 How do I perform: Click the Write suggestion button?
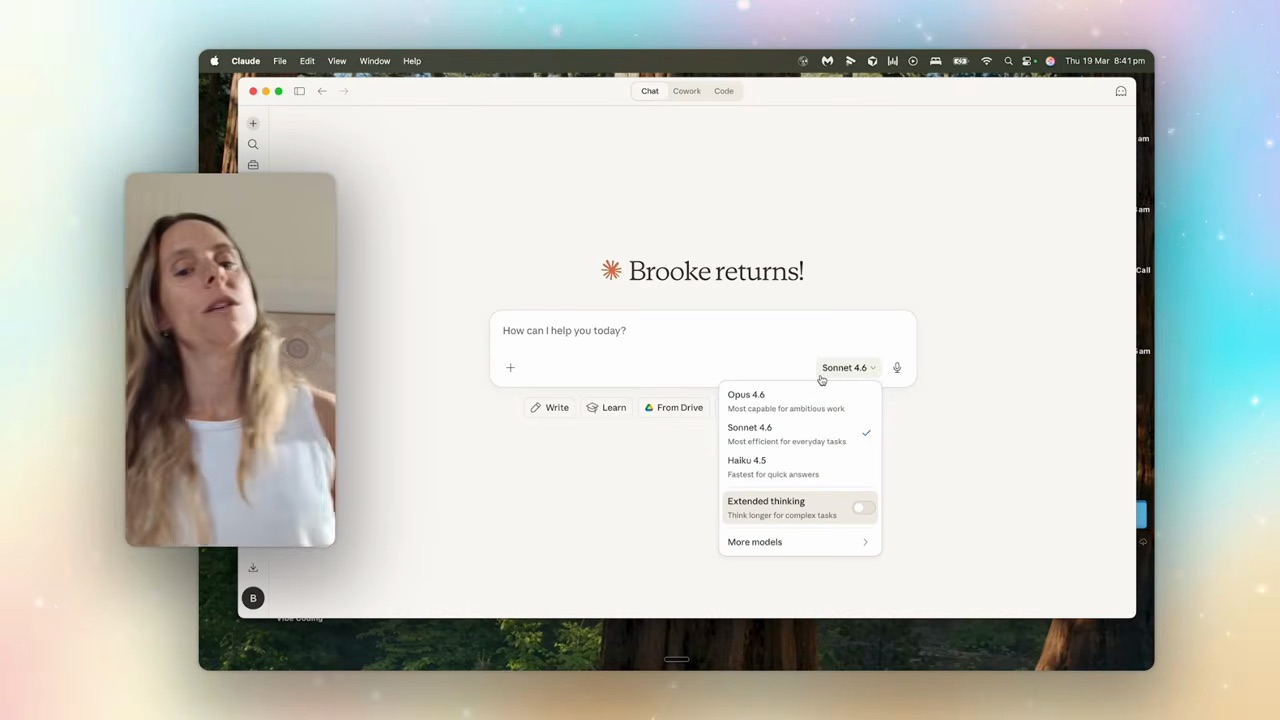550,408
